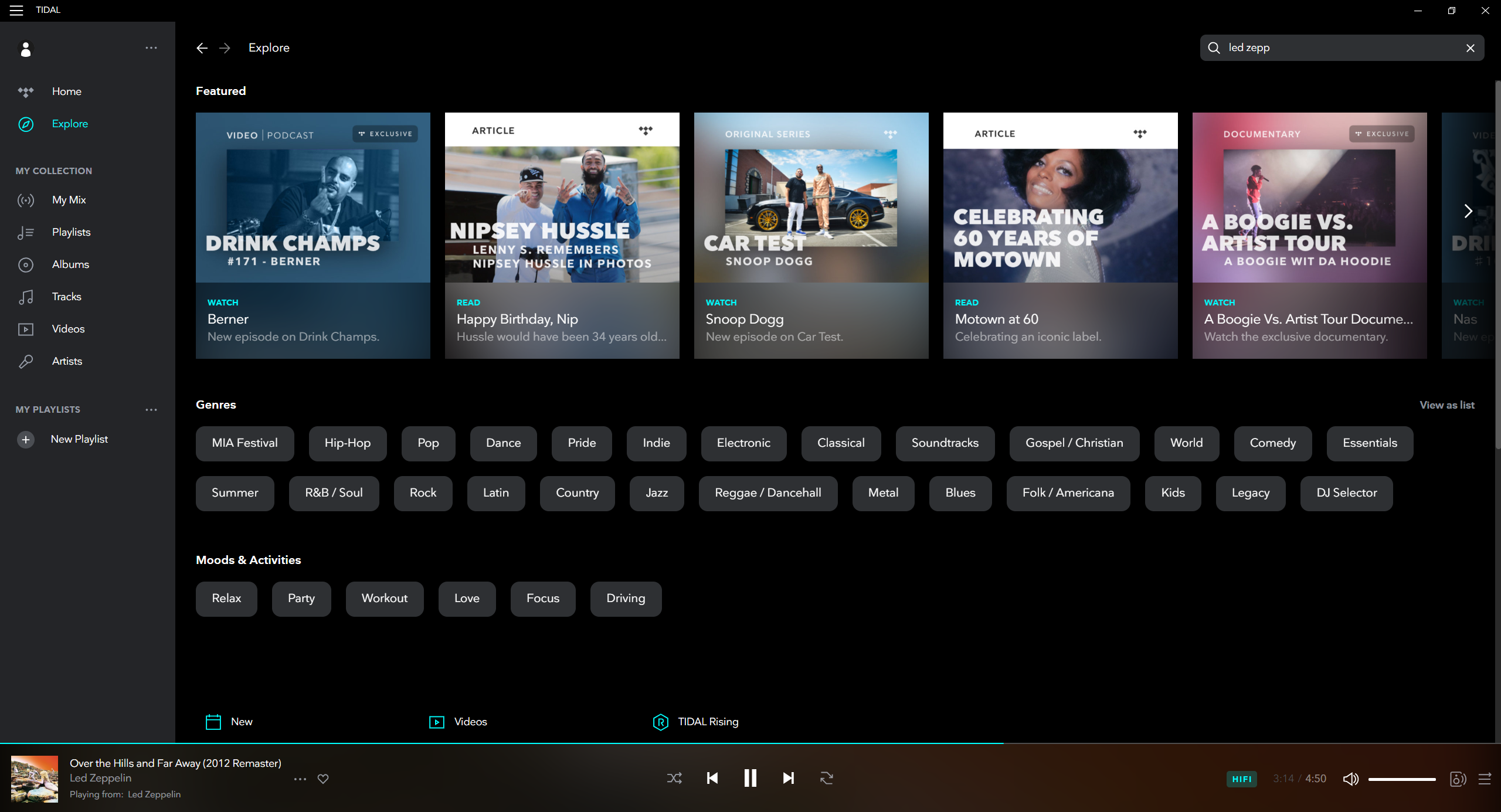
Task: Mute the volume speaker icon
Action: pyautogui.click(x=1350, y=779)
